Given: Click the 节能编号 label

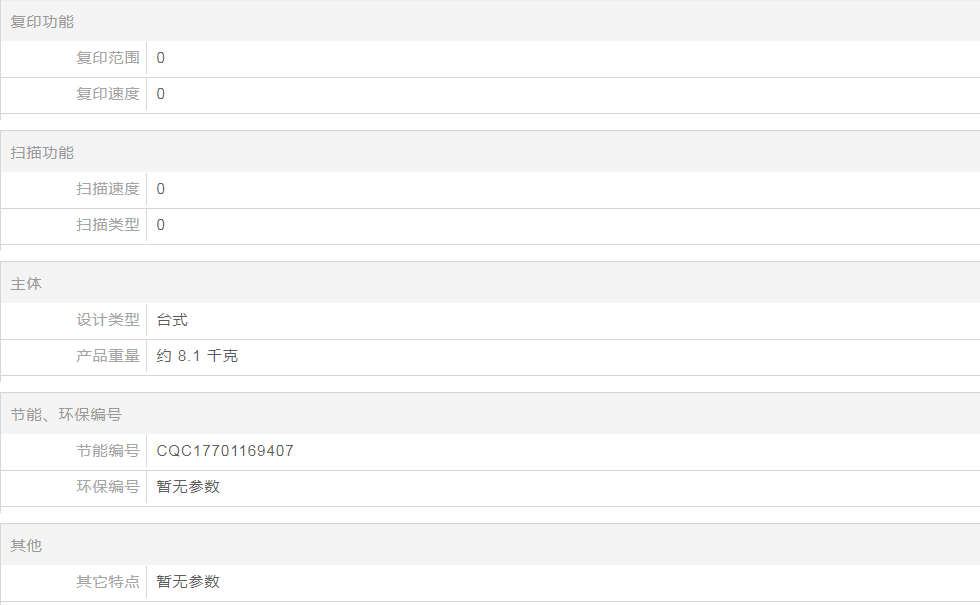Looking at the screenshot, I should (108, 451).
